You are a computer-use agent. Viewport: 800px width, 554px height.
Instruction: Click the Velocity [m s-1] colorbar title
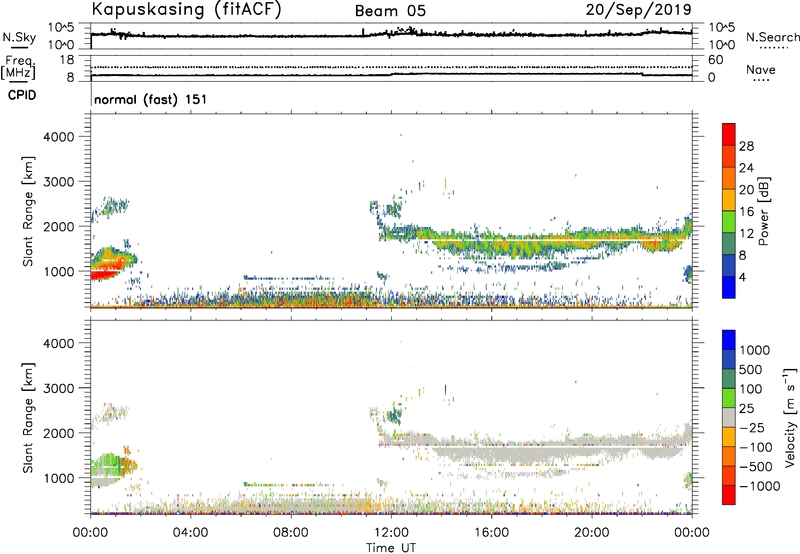tap(790, 418)
